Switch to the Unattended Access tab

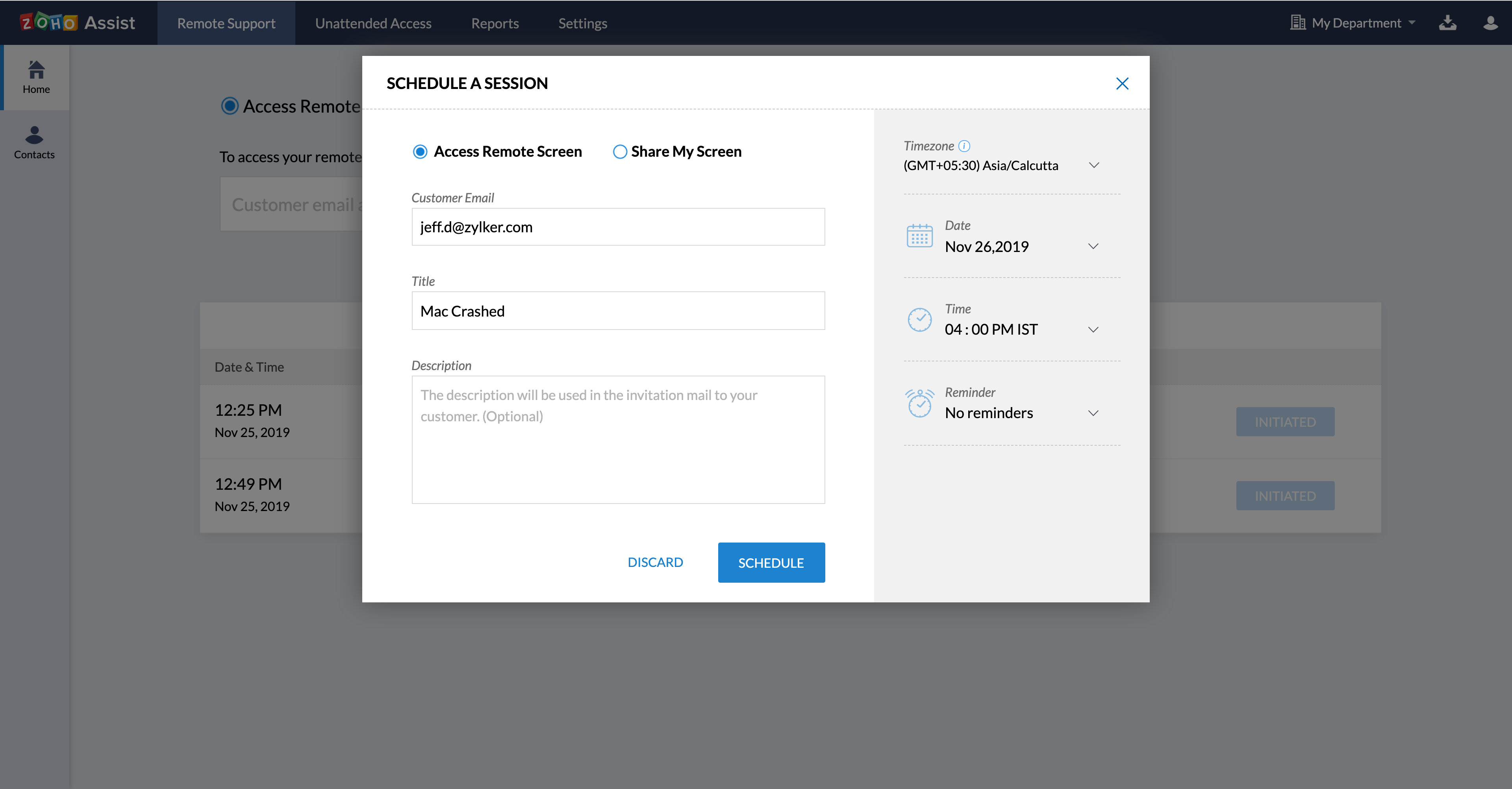373,24
